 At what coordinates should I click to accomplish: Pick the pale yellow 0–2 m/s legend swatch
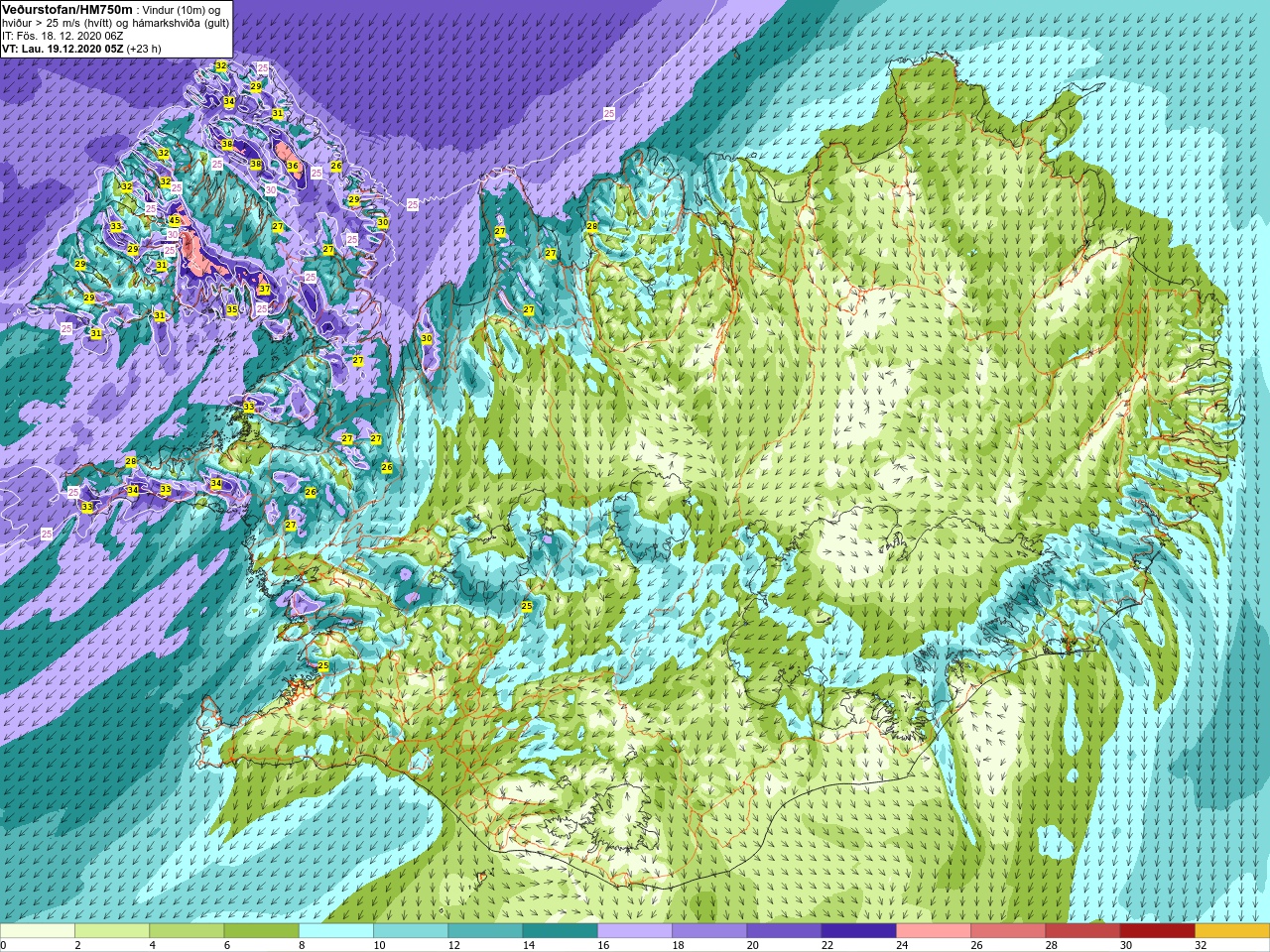click(x=38, y=931)
